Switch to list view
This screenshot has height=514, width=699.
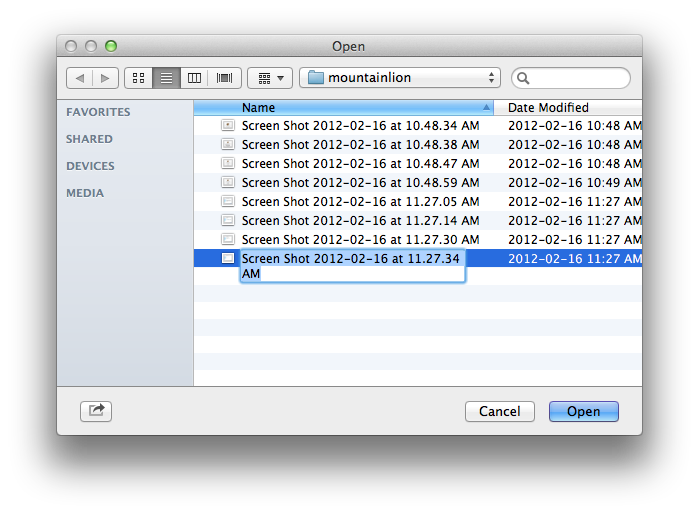tap(166, 78)
